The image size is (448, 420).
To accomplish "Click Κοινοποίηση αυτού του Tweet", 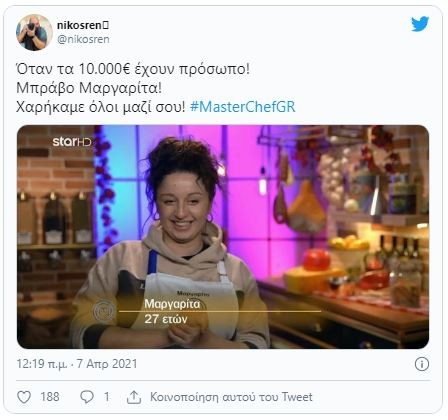I will click(x=231, y=397).
